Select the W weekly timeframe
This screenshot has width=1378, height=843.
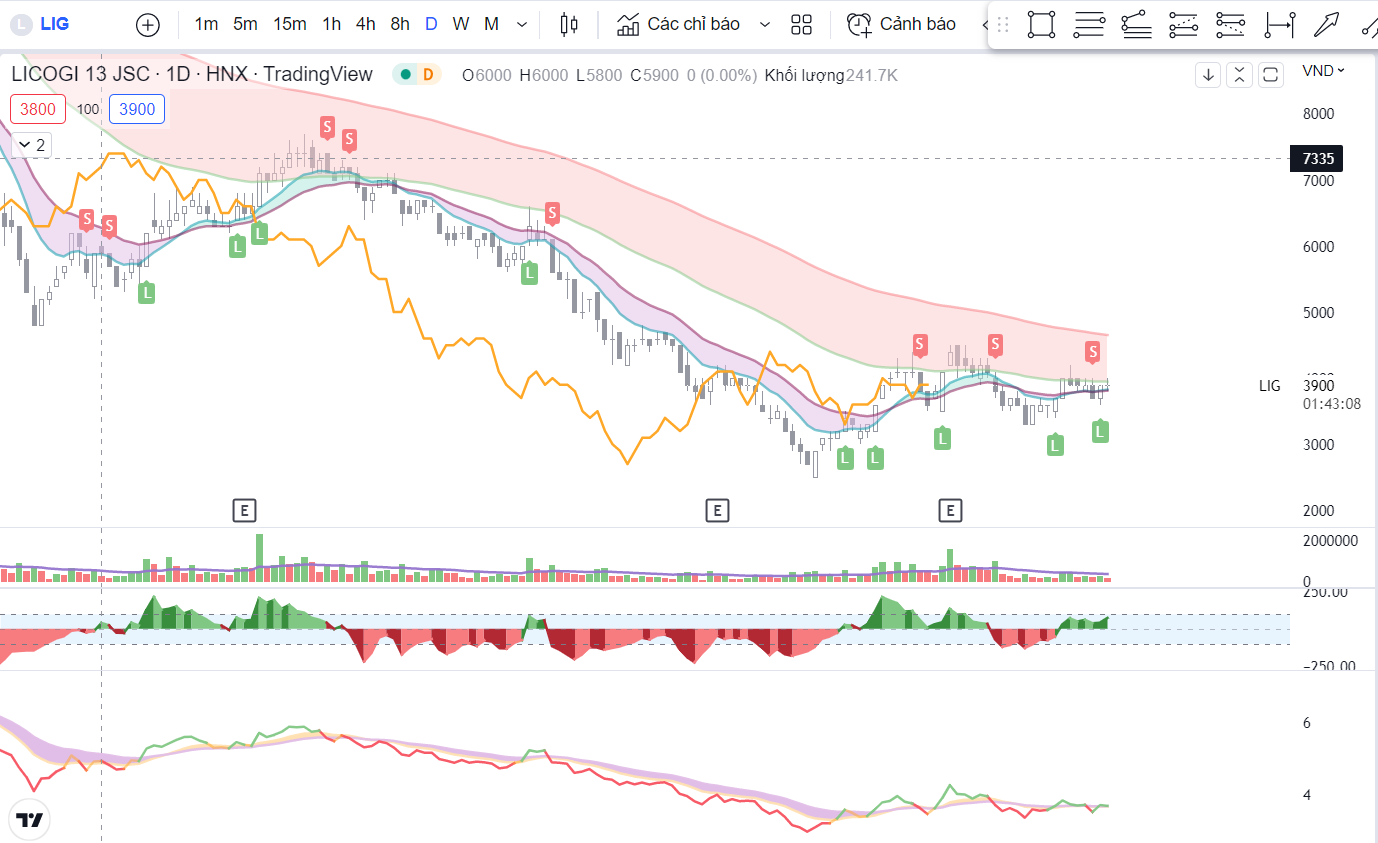pos(461,24)
